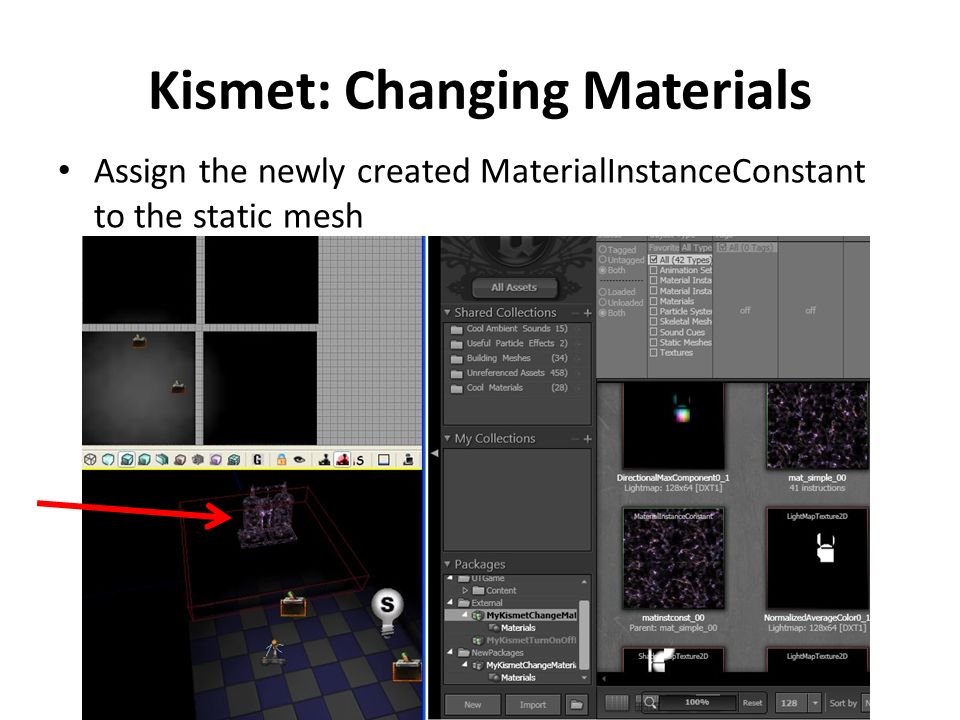The width and height of the screenshot is (960, 720).
Task: Open the Cool Materials collection
Action: point(517,388)
